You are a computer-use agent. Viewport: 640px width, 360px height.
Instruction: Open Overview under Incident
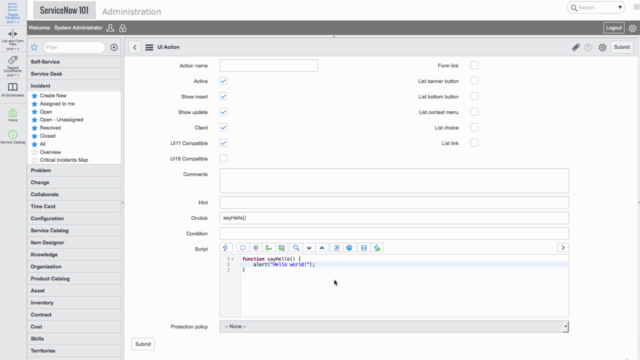point(50,152)
